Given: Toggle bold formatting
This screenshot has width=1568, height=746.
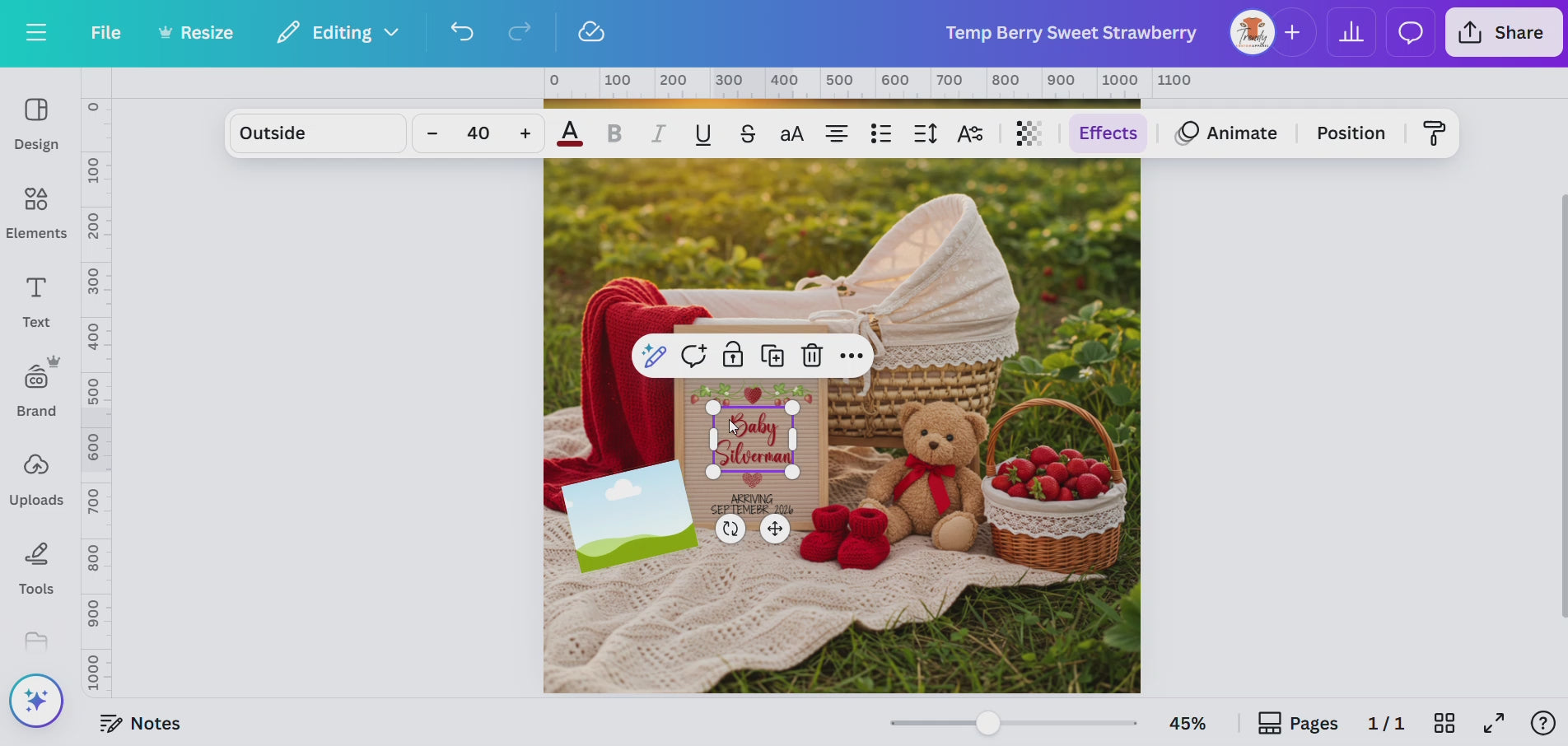Looking at the screenshot, I should tap(614, 133).
